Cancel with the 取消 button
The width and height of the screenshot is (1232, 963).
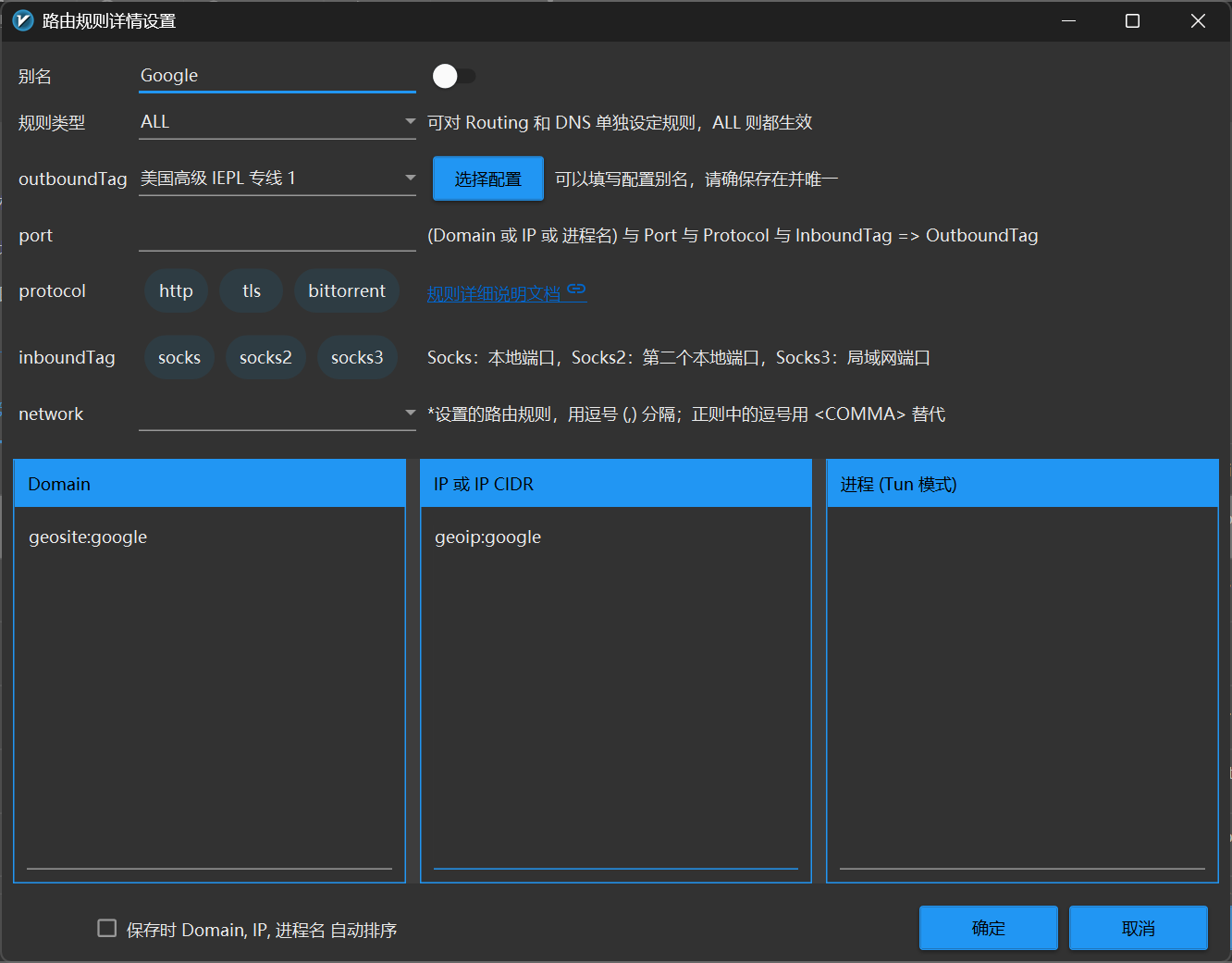pyautogui.click(x=1139, y=928)
